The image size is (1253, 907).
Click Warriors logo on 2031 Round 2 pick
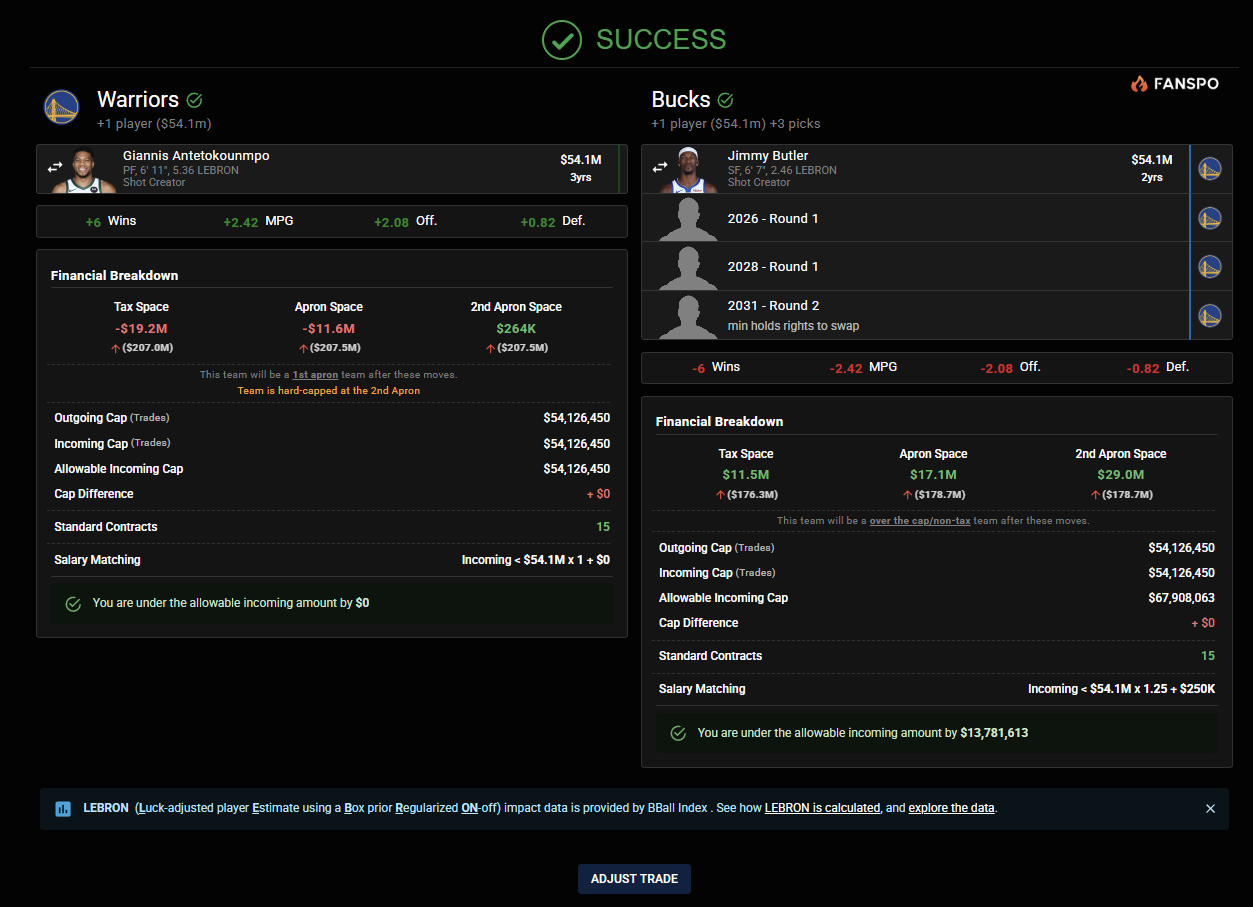point(1210,315)
